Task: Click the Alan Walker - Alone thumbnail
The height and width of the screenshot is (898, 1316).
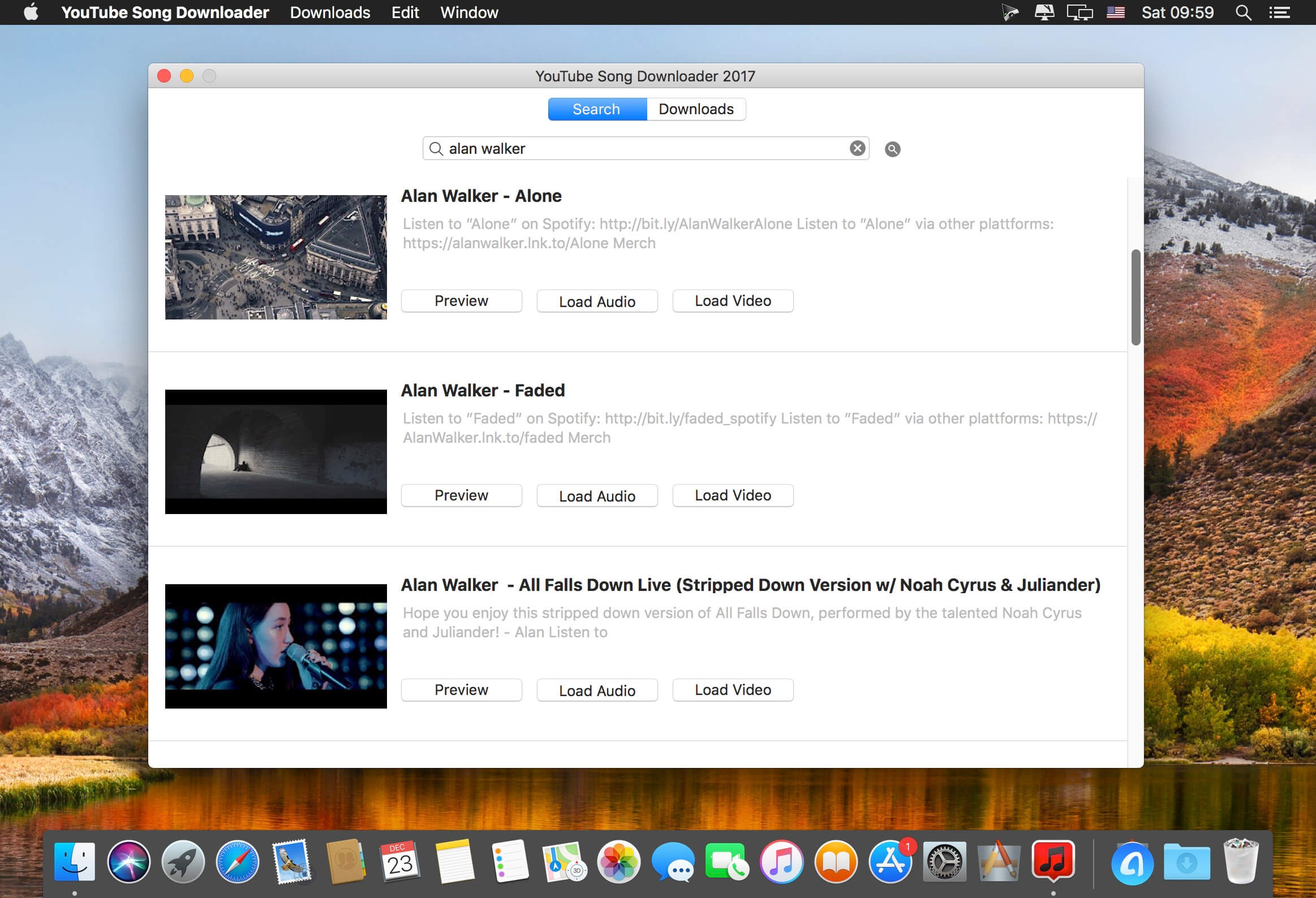Action: (276, 257)
